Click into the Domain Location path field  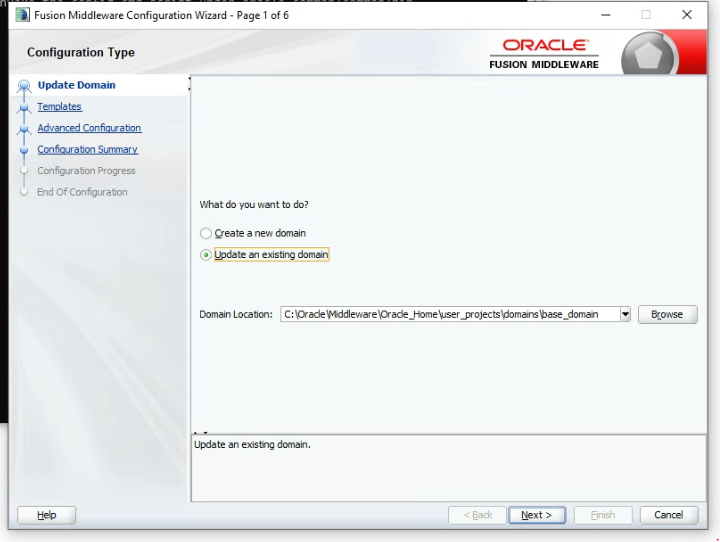tap(450, 314)
